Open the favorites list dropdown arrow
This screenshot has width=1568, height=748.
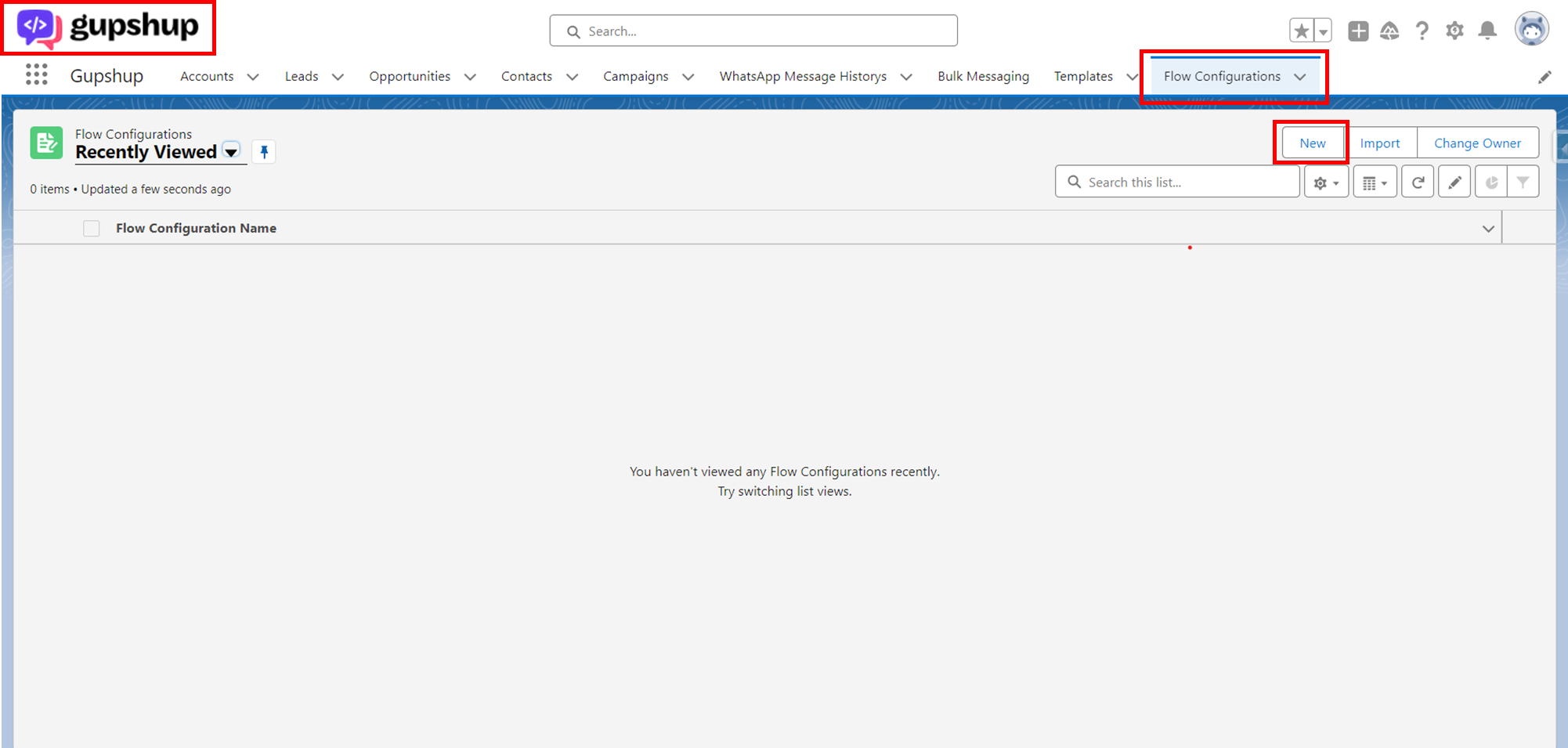[1323, 31]
